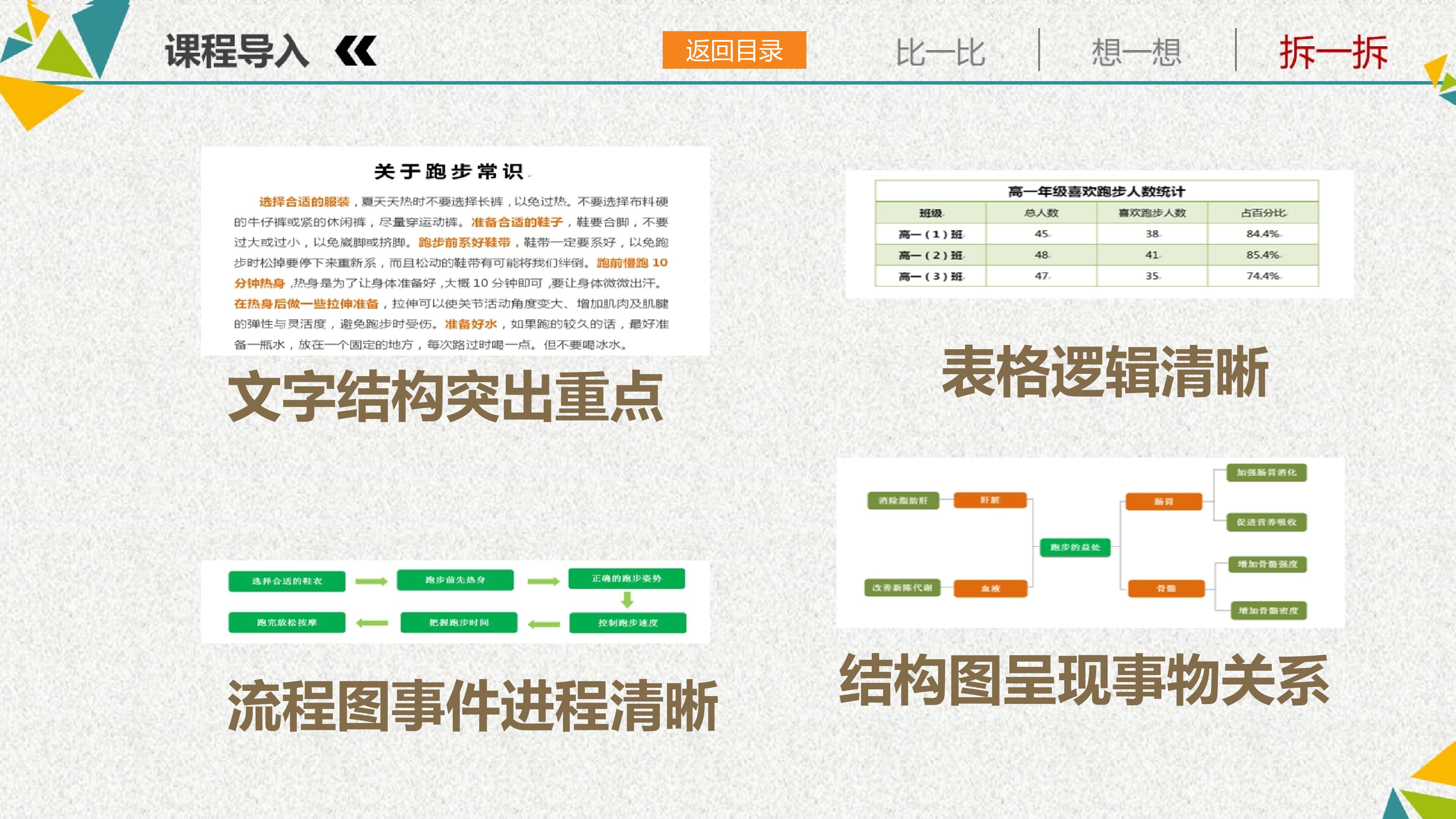Click the central 跑步的益处 node
This screenshot has height=819, width=1456.
(x=1075, y=547)
